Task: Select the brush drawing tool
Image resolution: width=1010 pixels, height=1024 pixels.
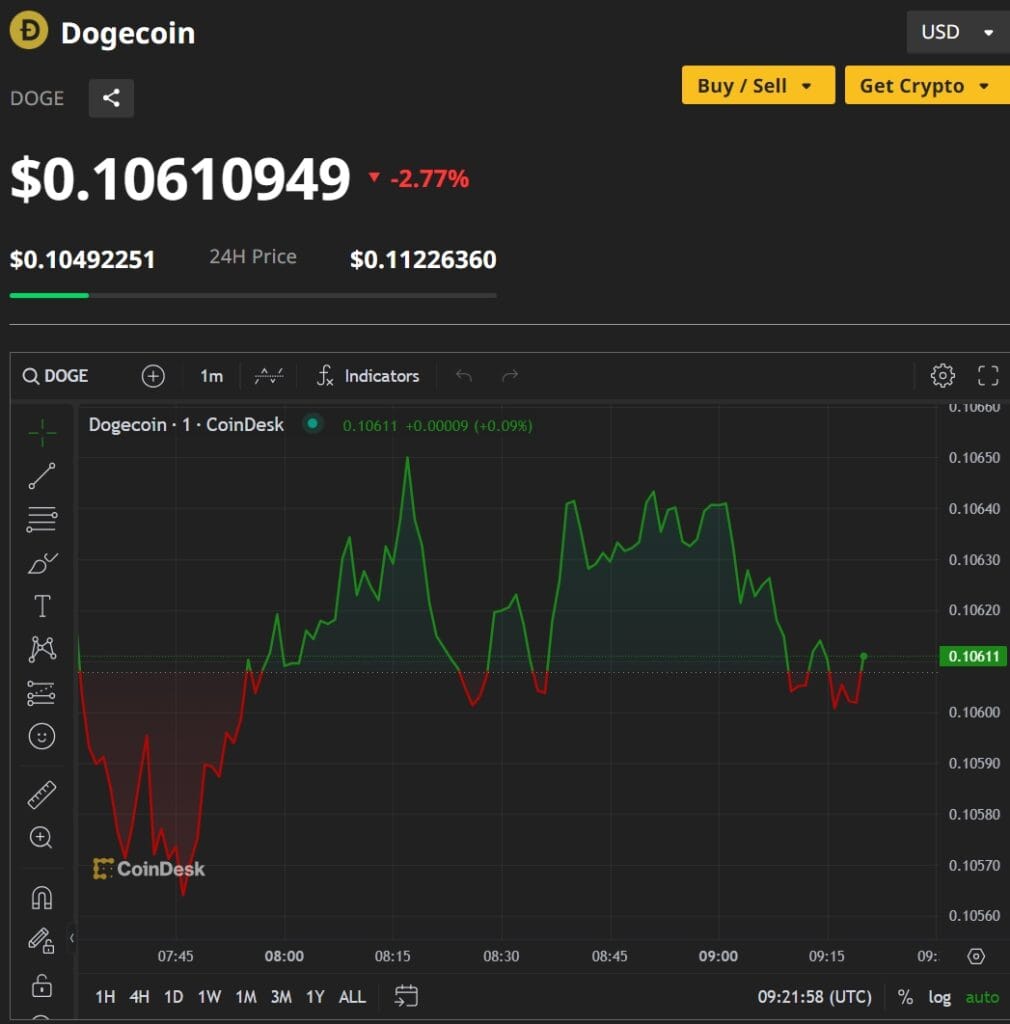Action: coord(42,562)
